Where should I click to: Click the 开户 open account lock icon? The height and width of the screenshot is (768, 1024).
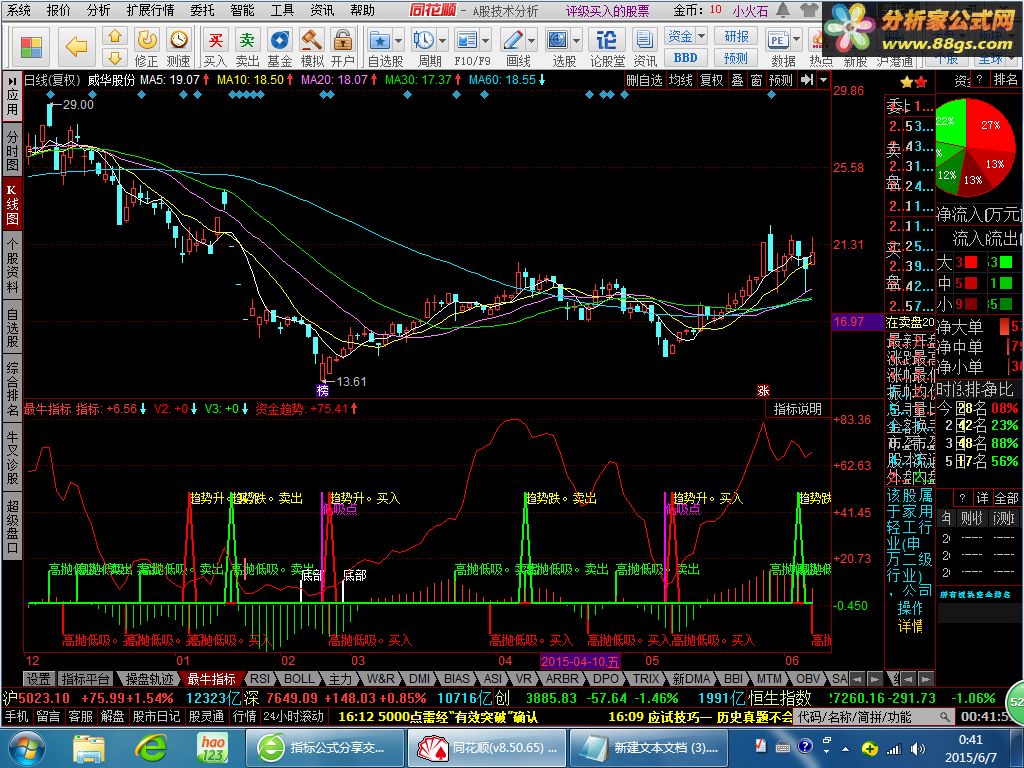pos(343,48)
